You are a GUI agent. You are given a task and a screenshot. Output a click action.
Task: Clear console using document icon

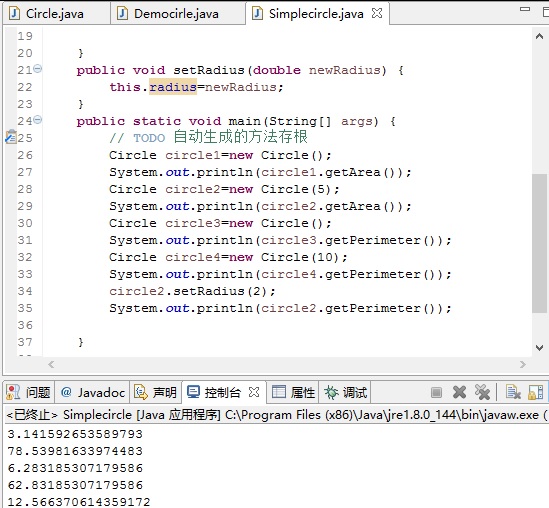pos(513,392)
